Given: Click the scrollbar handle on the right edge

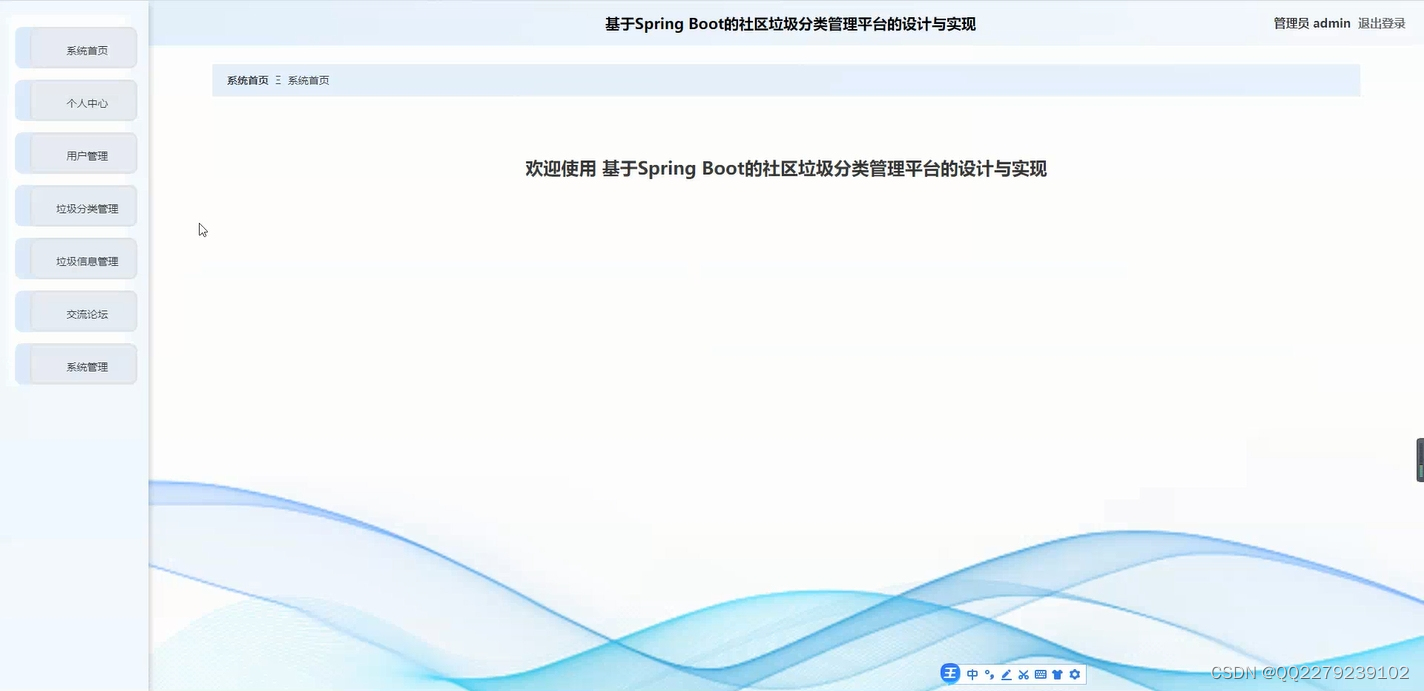Looking at the screenshot, I should 1420,459.
